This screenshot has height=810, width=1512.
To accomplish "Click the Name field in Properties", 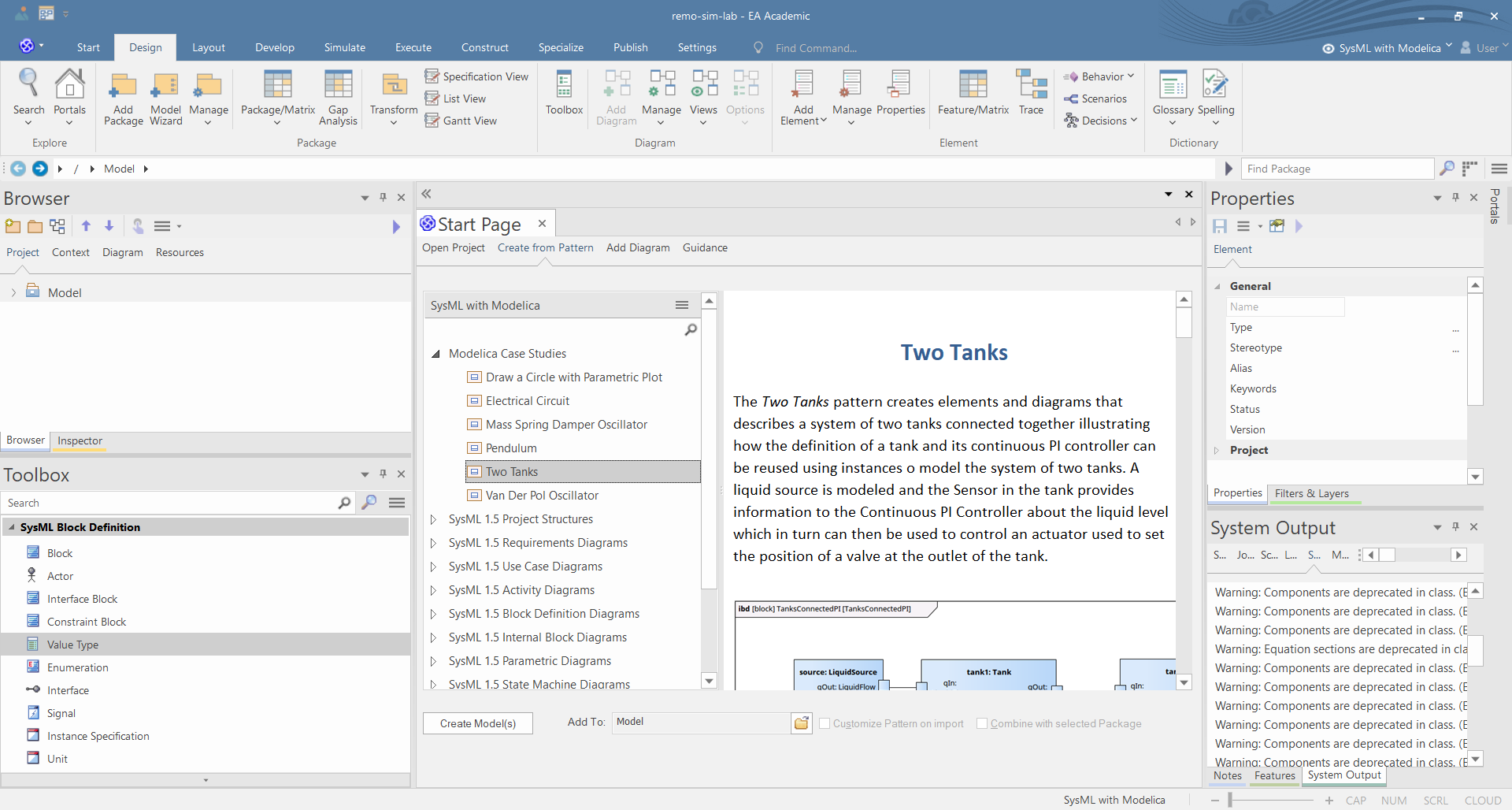I will click(1285, 307).
